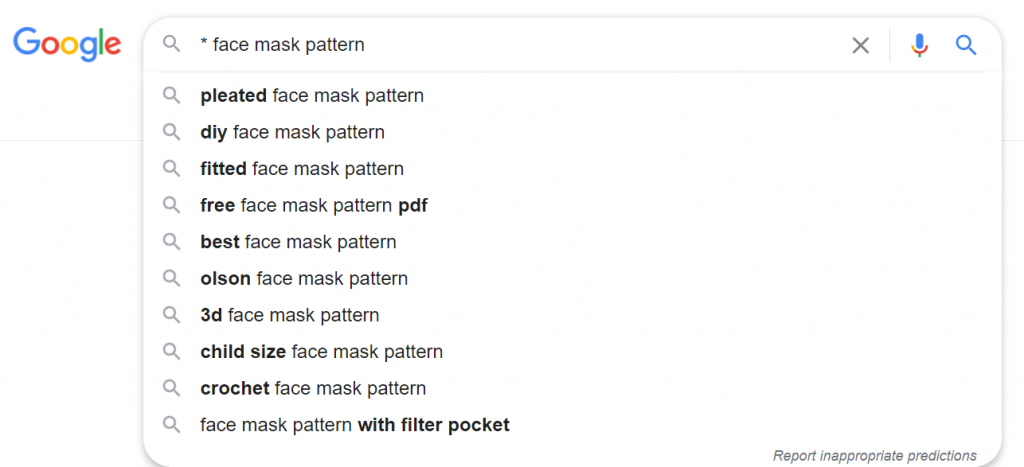Select "olson face mask pattern" suggestion
The height and width of the screenshot is (467, 1024).
pyautogui.click(x=304, y=279)
